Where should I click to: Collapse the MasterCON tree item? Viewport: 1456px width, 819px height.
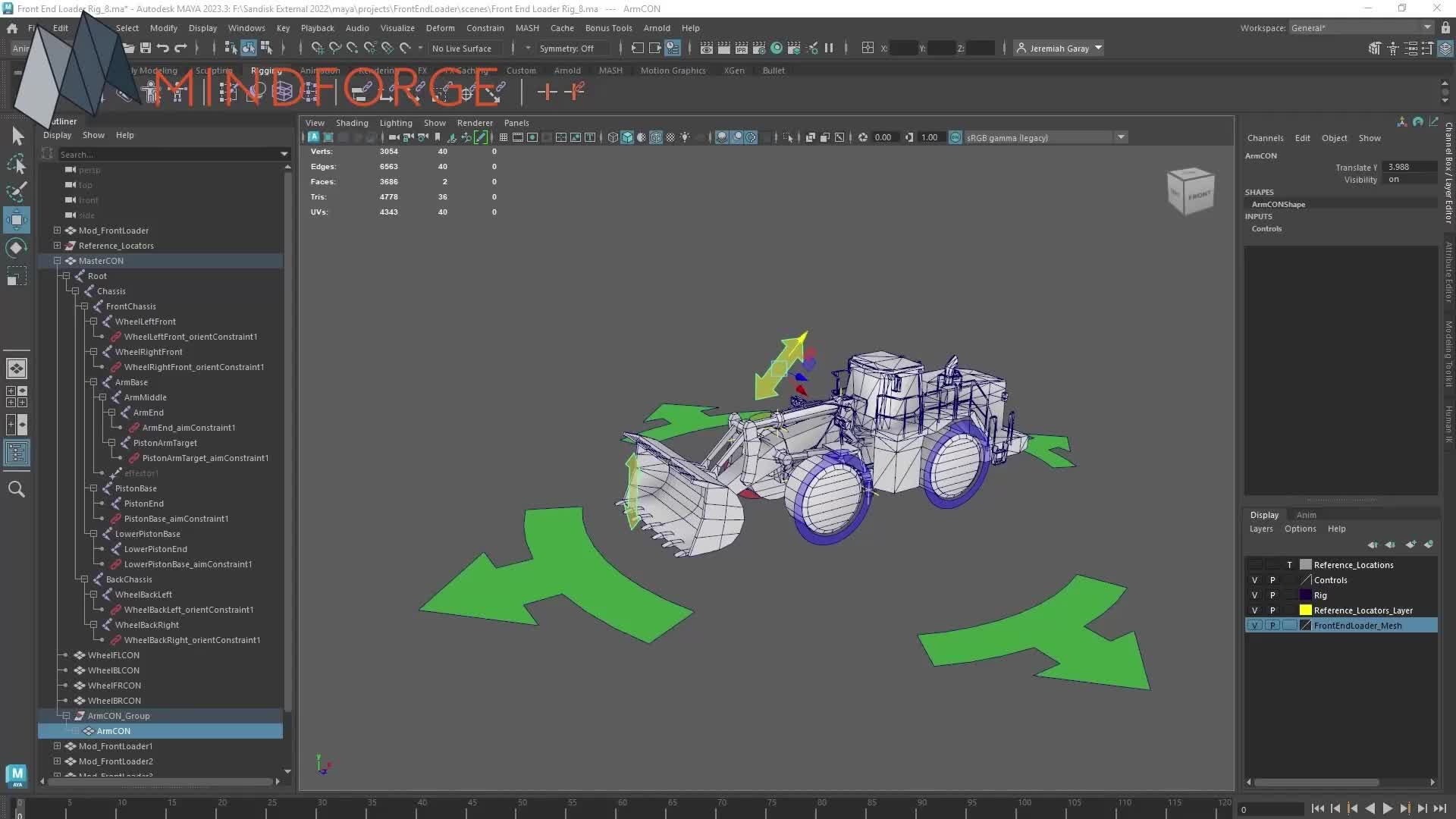click(x=57, y=260)
